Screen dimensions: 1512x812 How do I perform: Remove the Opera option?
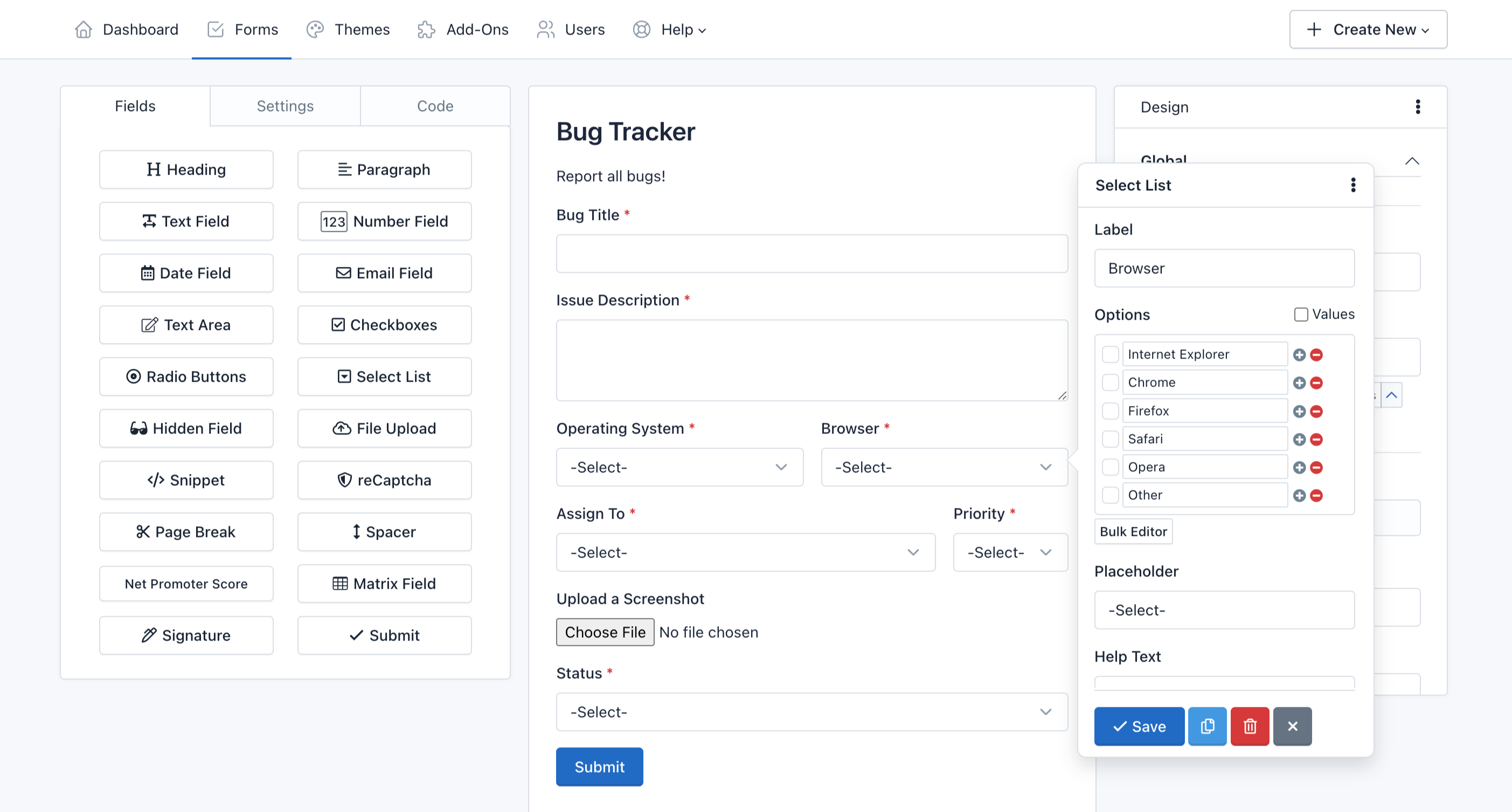[x=1316, y=467]
